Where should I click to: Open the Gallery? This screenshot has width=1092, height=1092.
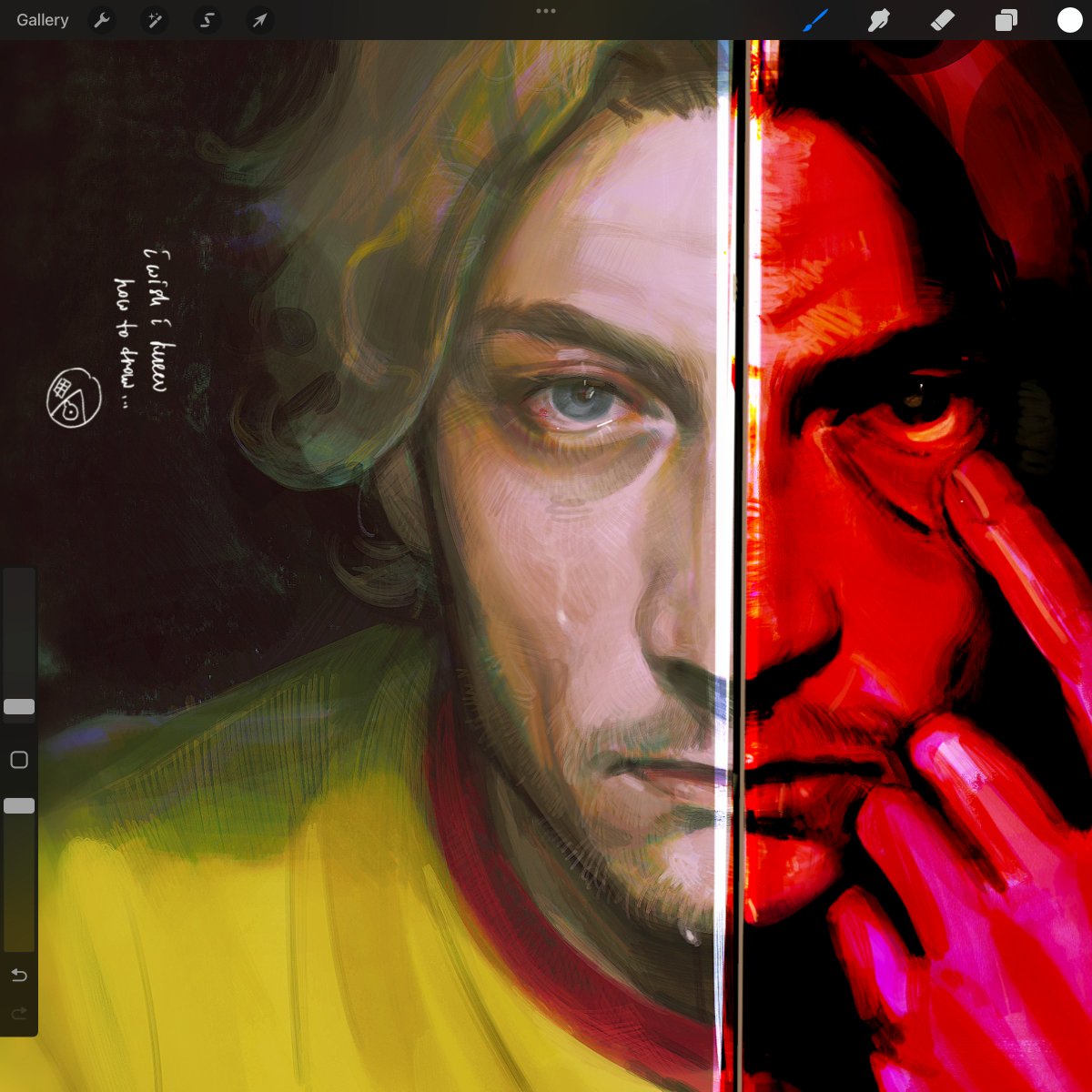pos(42,20)
